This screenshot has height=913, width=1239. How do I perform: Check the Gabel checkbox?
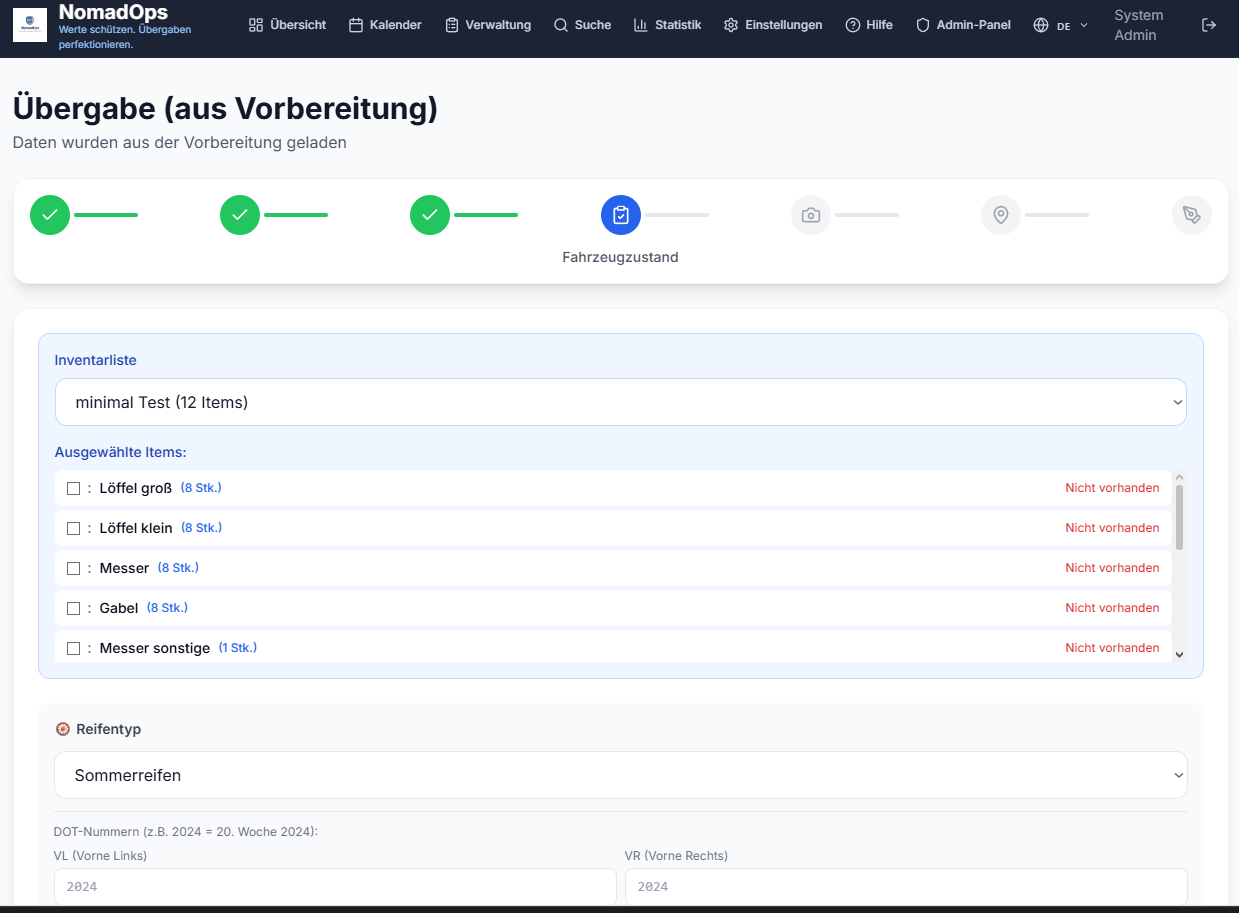73,608
